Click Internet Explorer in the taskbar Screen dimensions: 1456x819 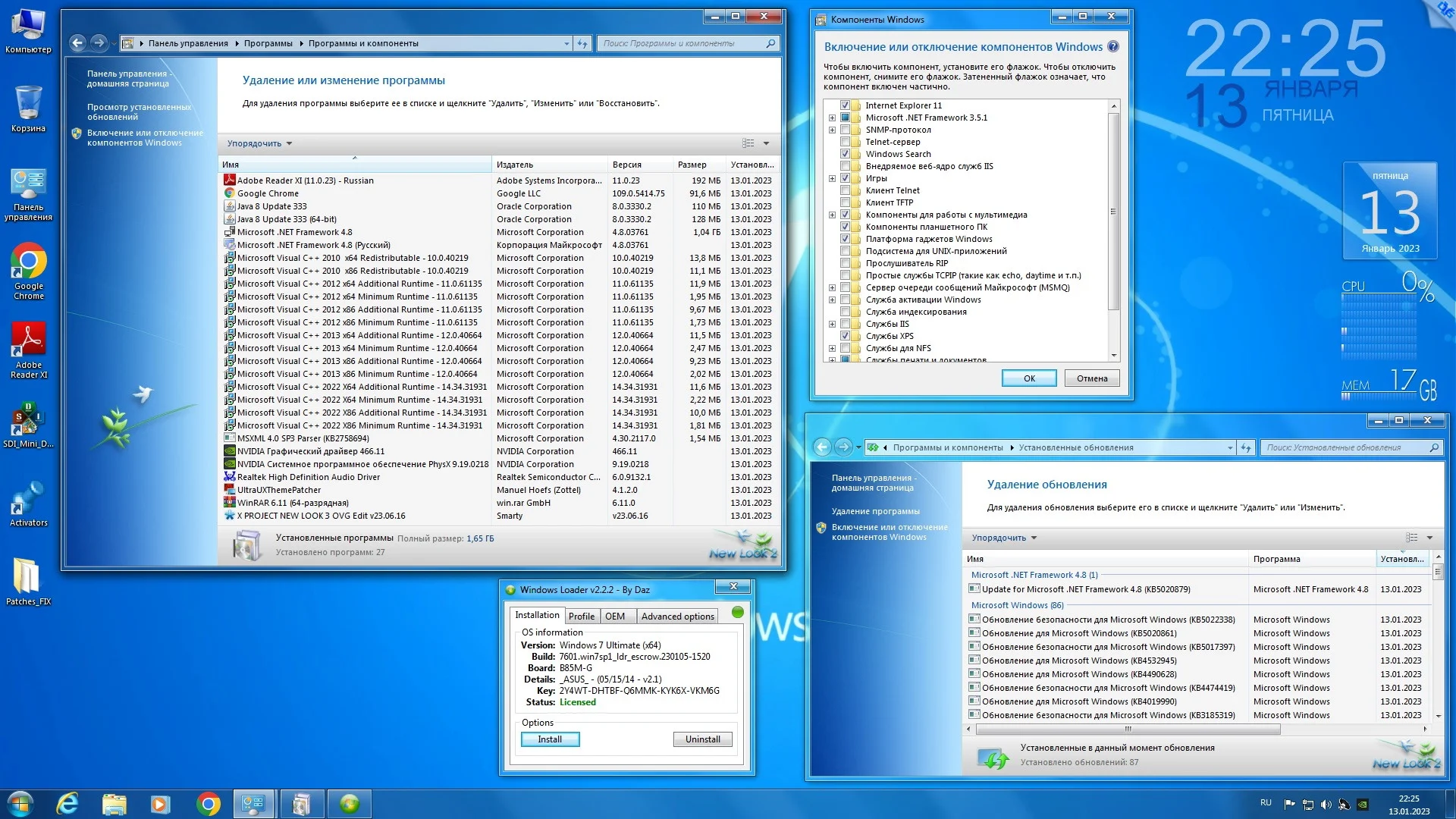pos(67,804)
